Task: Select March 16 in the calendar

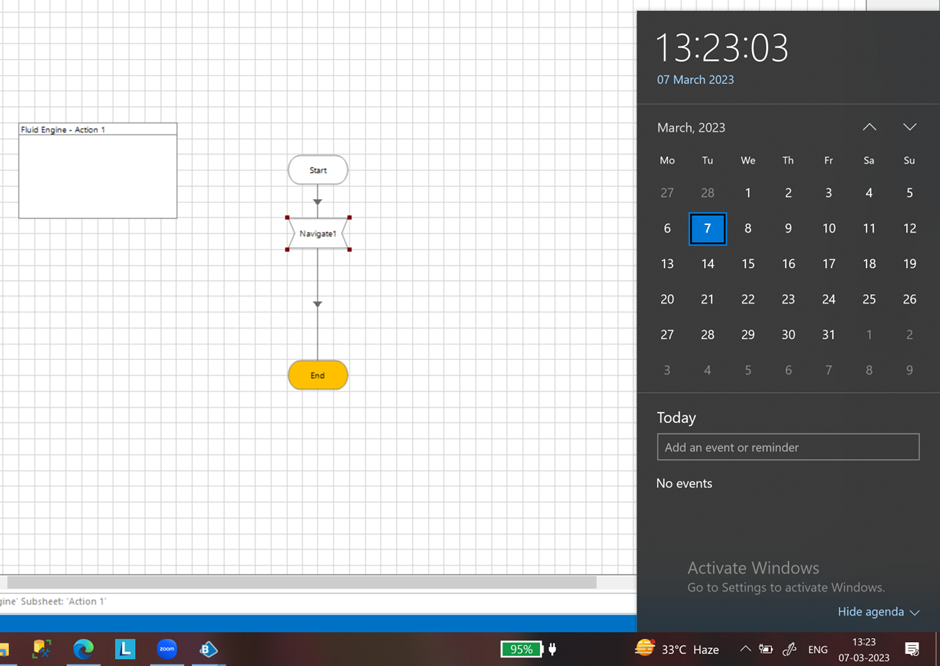Action: point(788,264)
